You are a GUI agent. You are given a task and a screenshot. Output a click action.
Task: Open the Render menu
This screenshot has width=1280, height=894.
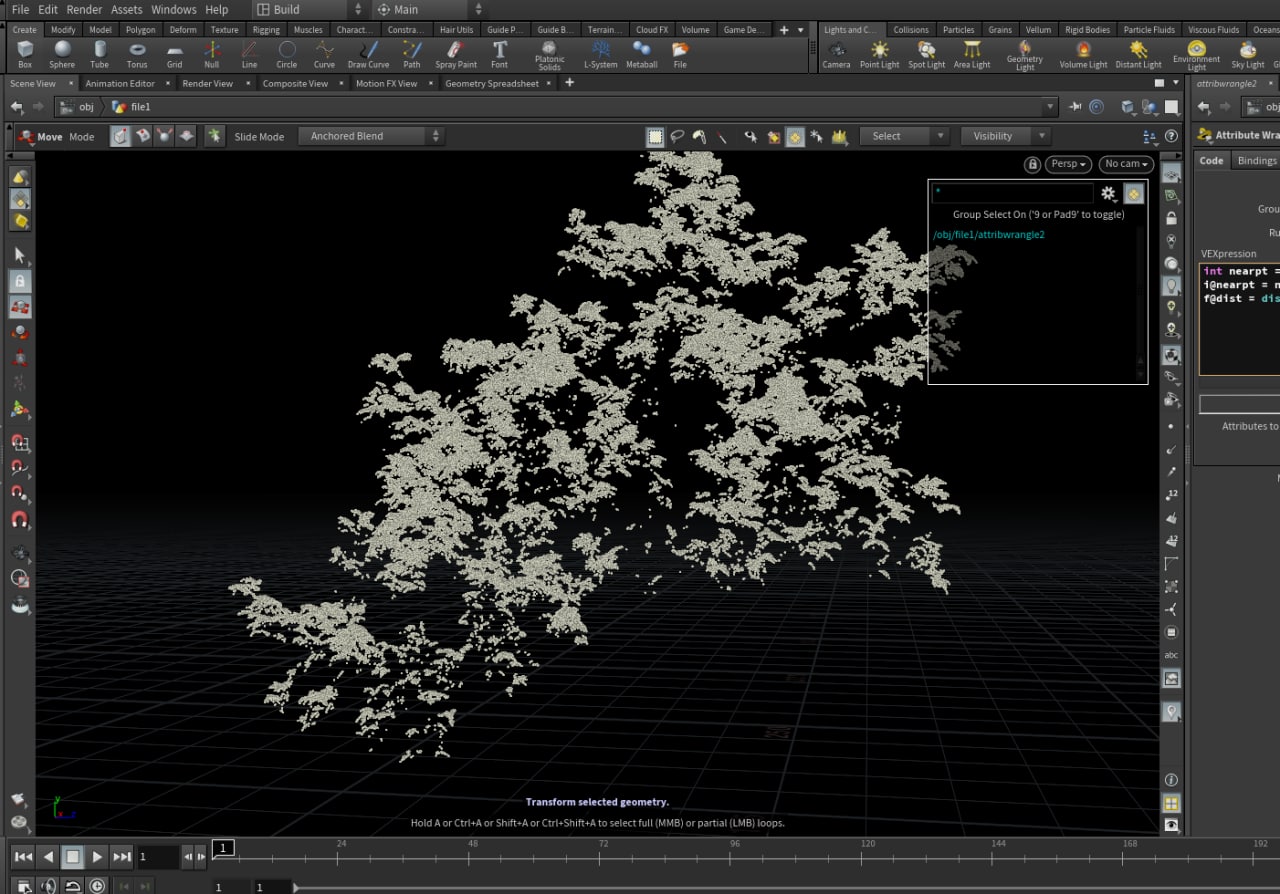point(84,9)
